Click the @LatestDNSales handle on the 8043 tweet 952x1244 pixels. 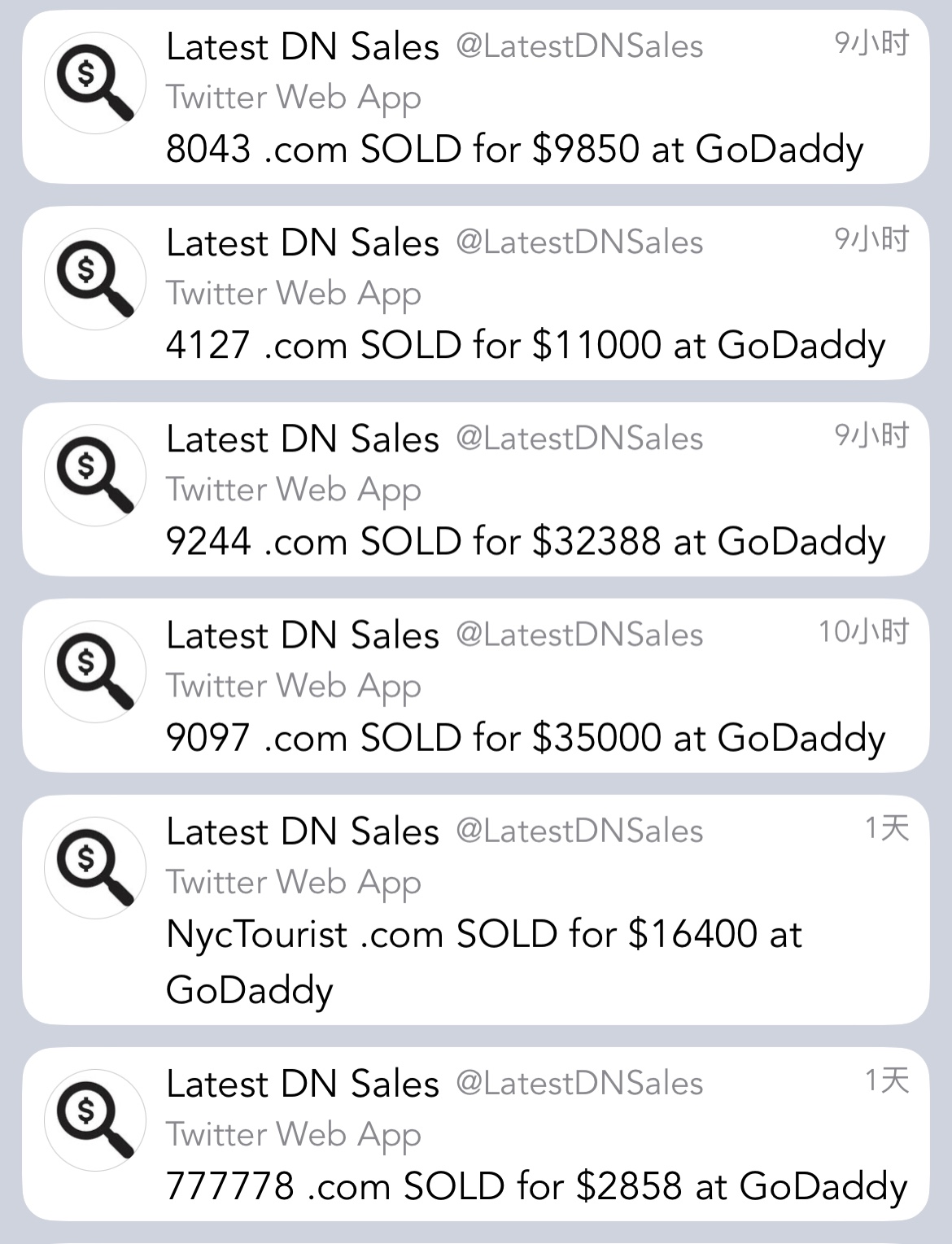coord(579,46)
